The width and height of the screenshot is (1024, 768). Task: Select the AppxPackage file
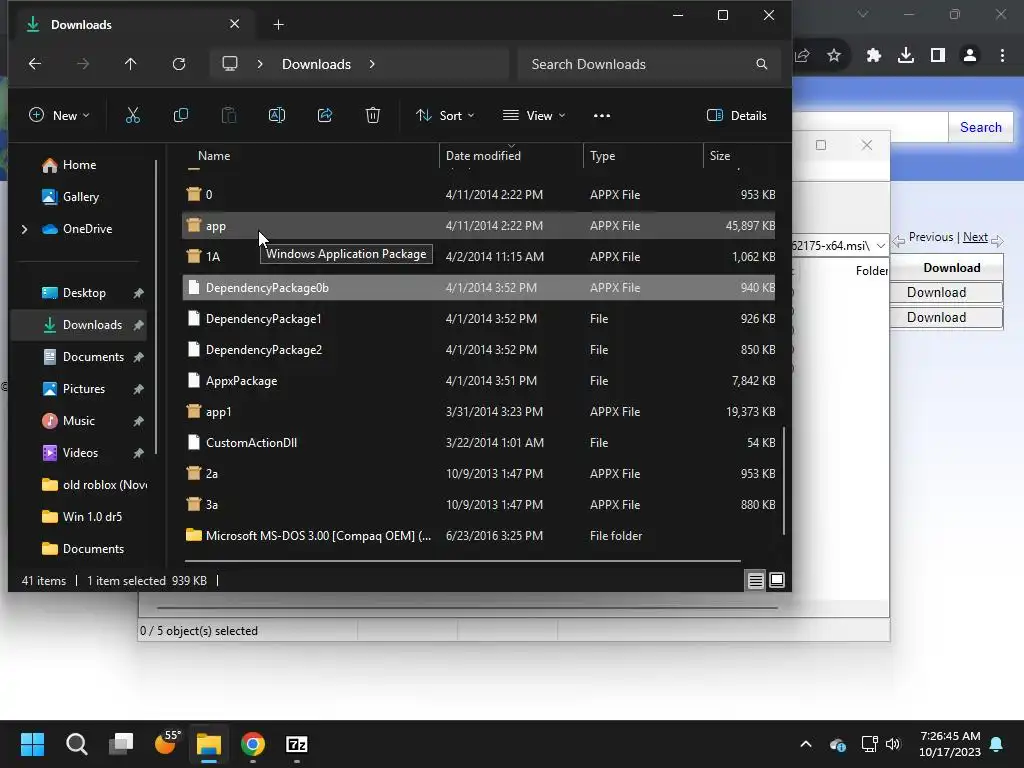[479, 381]
